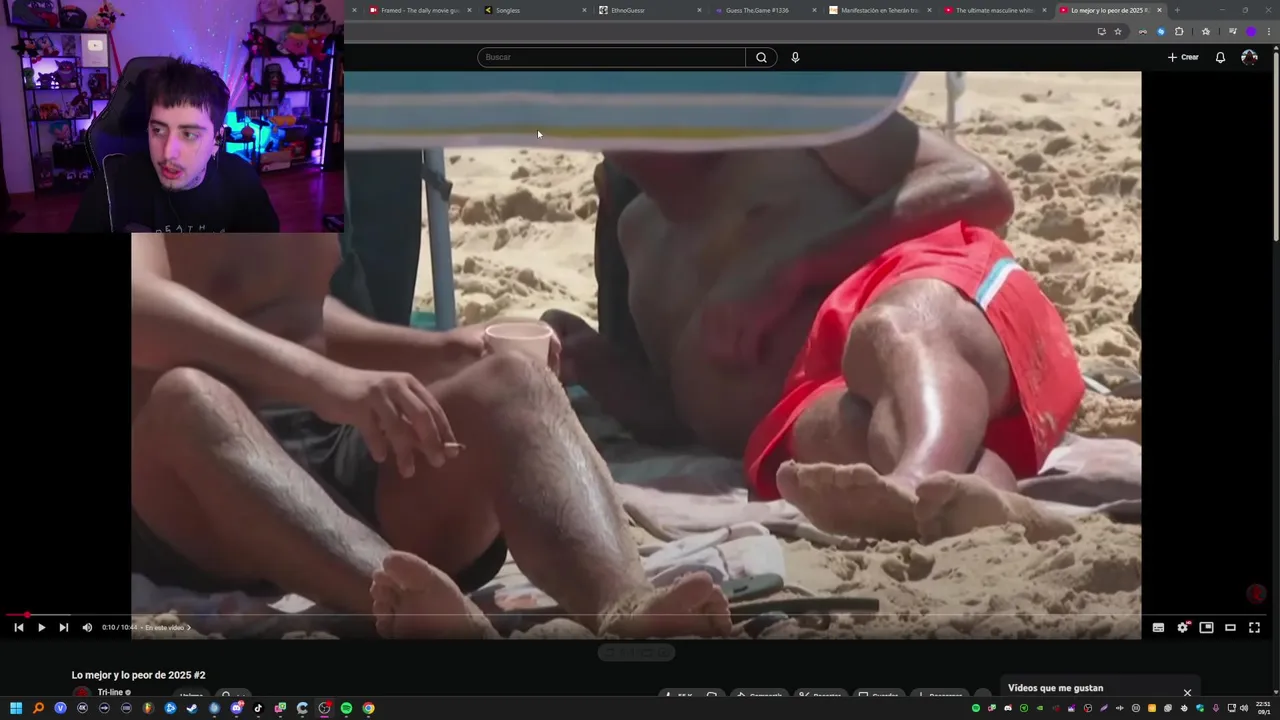Mute the video volume
The width and height of the screenshot is (1280, 720).
(x=87, y=627)
